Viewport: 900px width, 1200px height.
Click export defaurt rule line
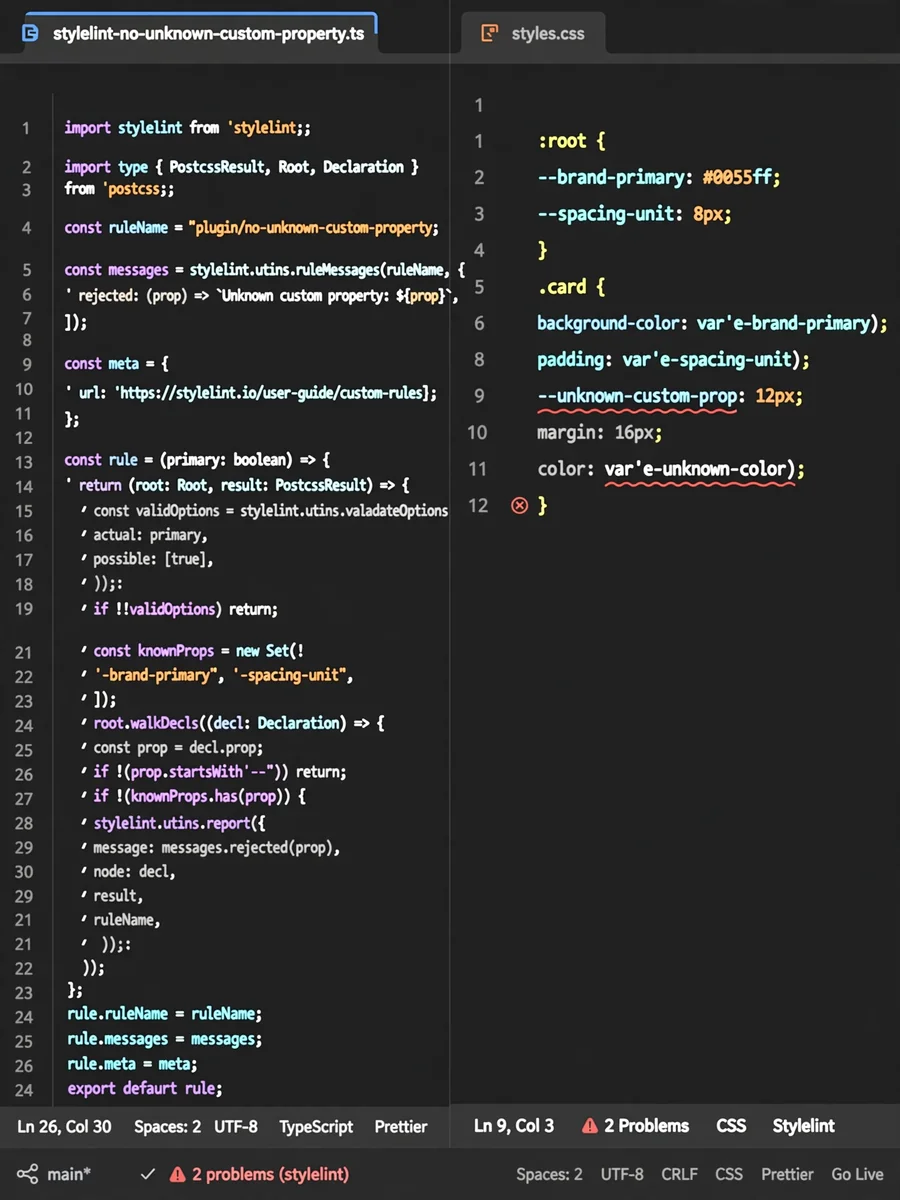pyautogui.click(x=145, y=1089)
